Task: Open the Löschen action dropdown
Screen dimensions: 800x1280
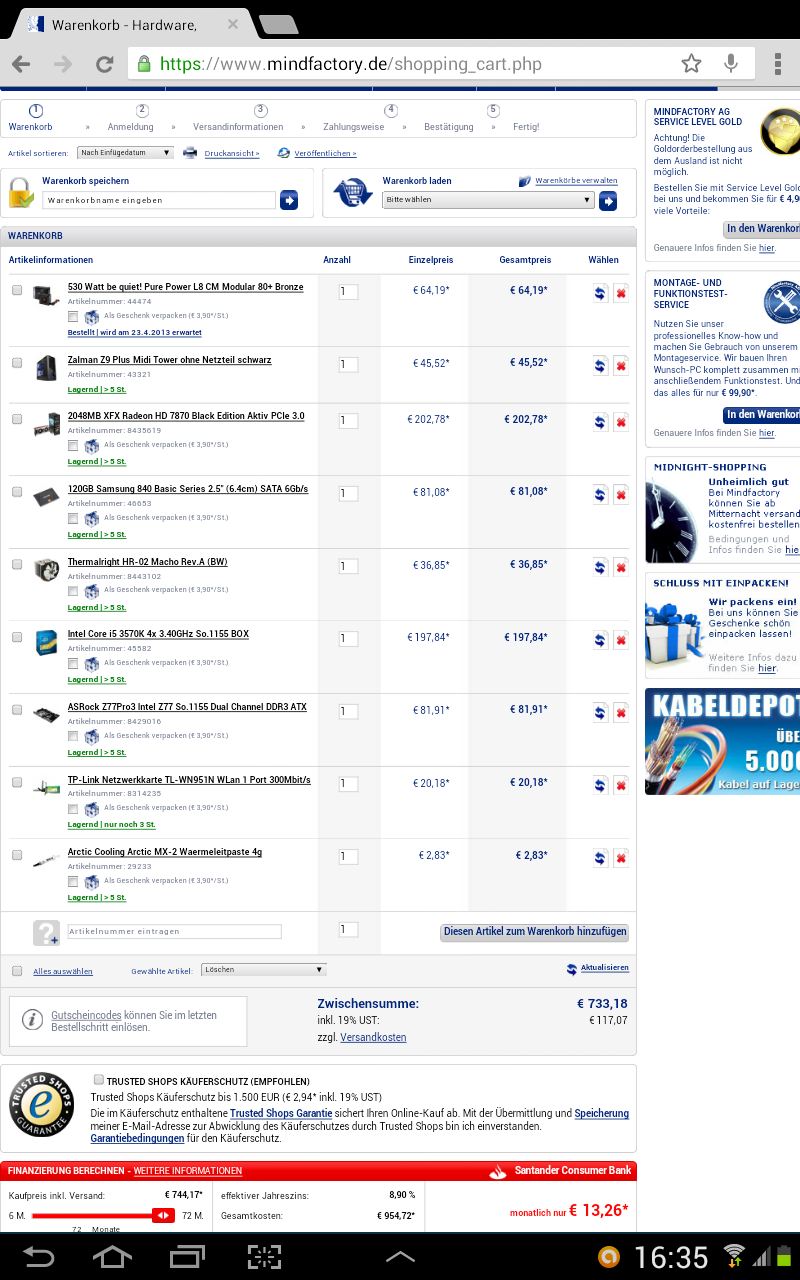Action: pos(264,970)
